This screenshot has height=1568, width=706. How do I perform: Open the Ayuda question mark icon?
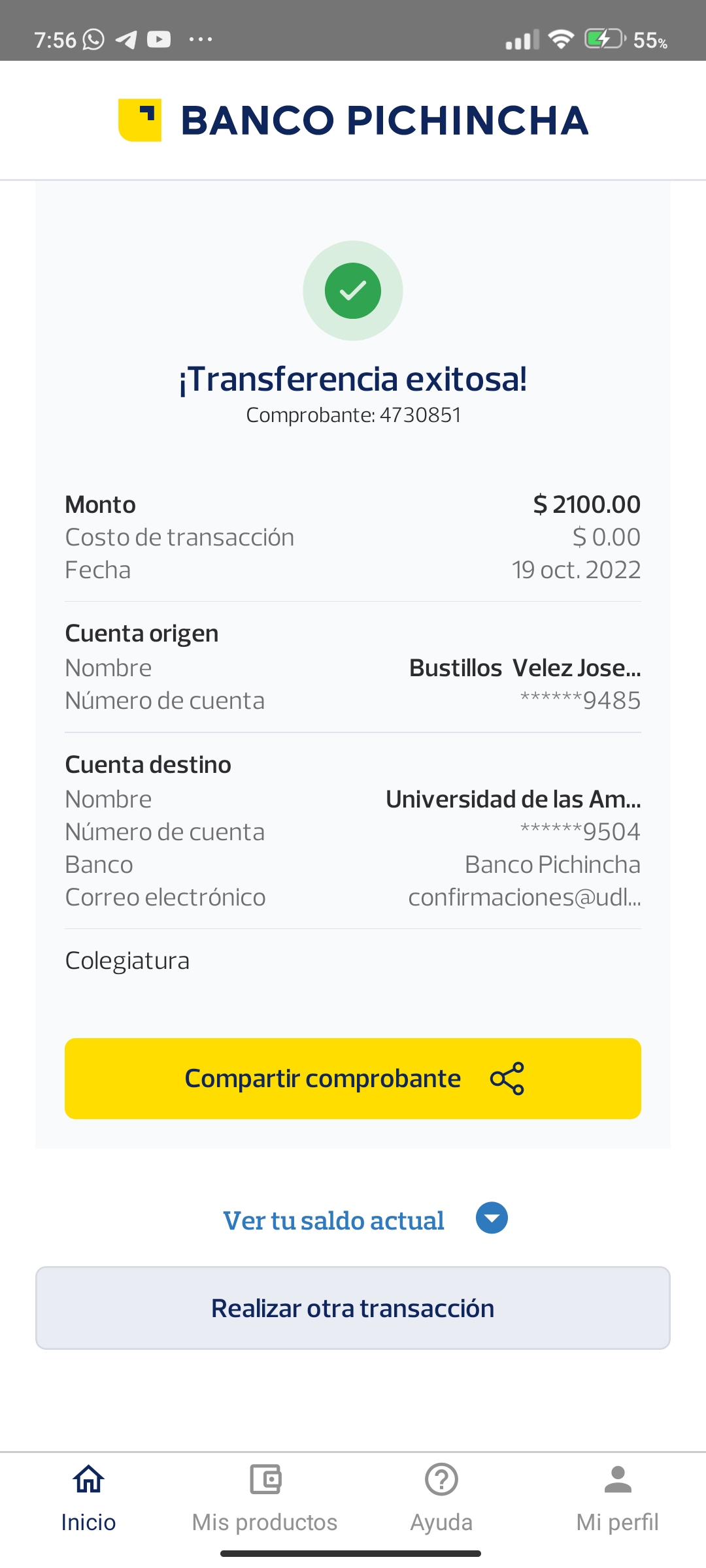pyautogui.click(x=441, y=1479)
